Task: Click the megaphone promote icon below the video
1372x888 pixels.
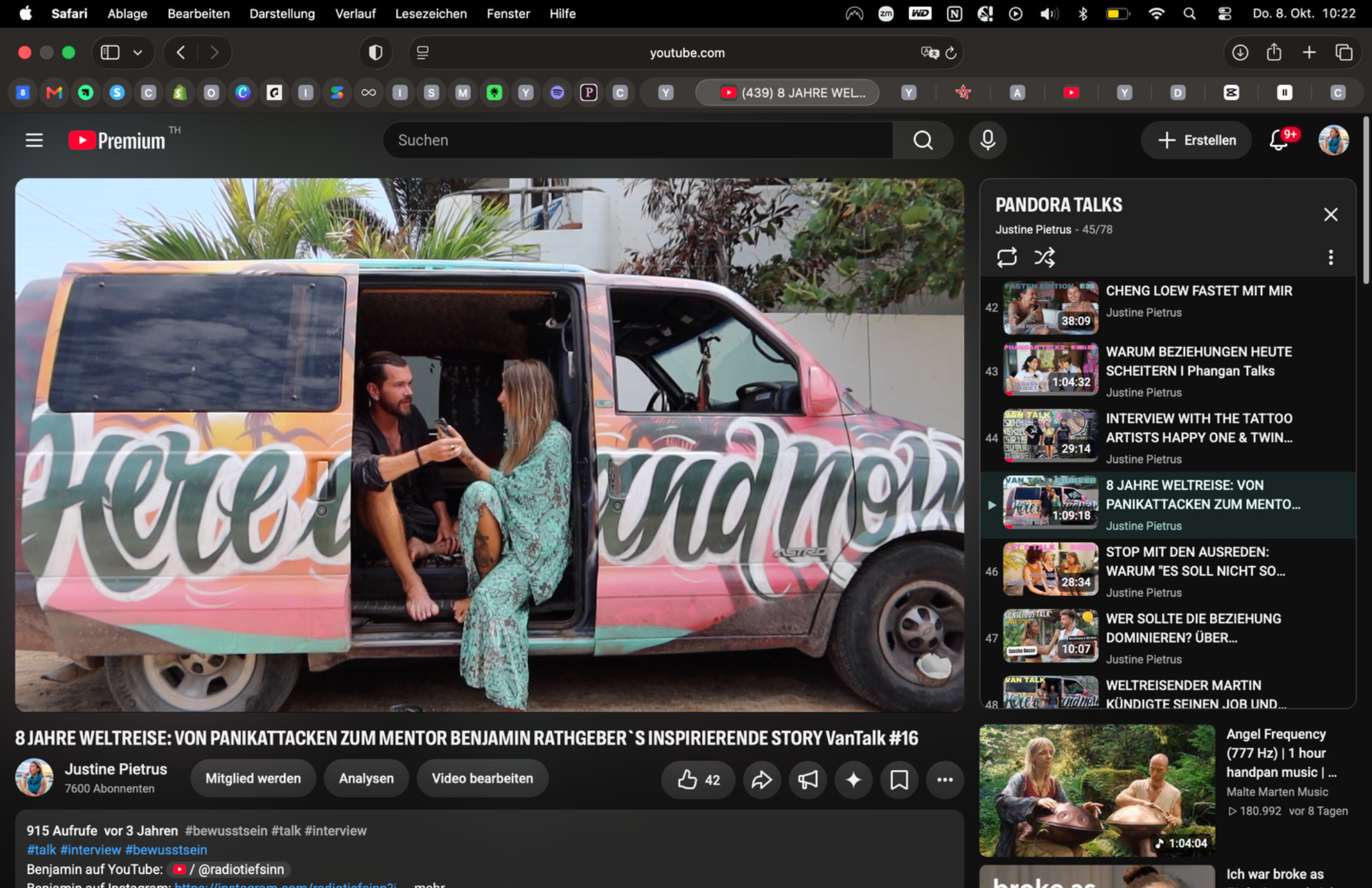Action: pos(807,779)
